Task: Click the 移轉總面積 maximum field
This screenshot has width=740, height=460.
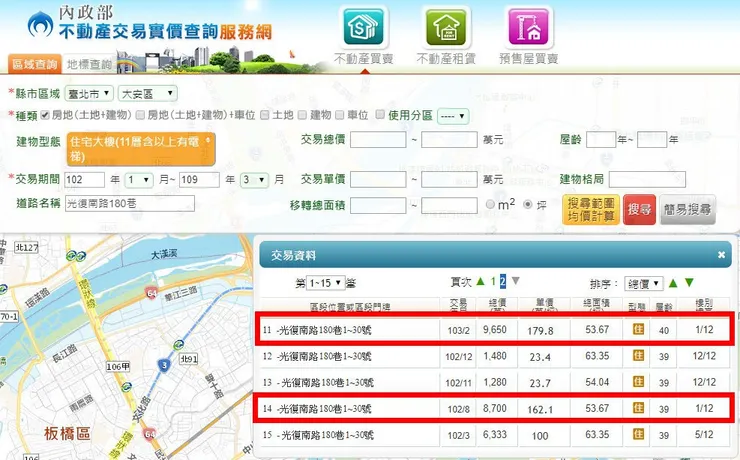Action: [x=449, y=205]
